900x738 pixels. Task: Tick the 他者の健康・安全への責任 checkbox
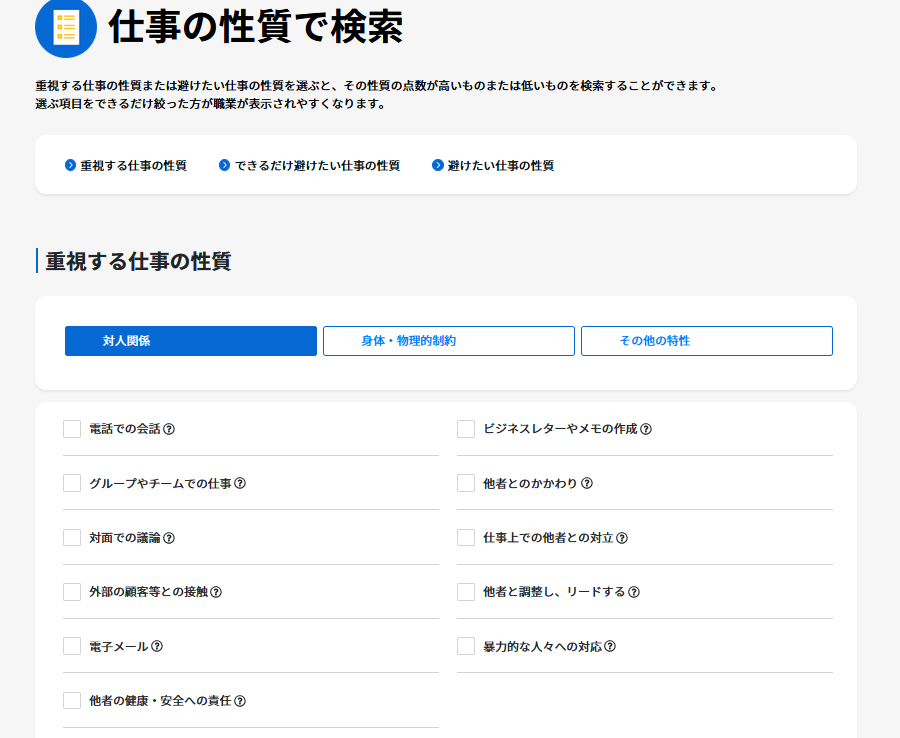click(72, 701)
